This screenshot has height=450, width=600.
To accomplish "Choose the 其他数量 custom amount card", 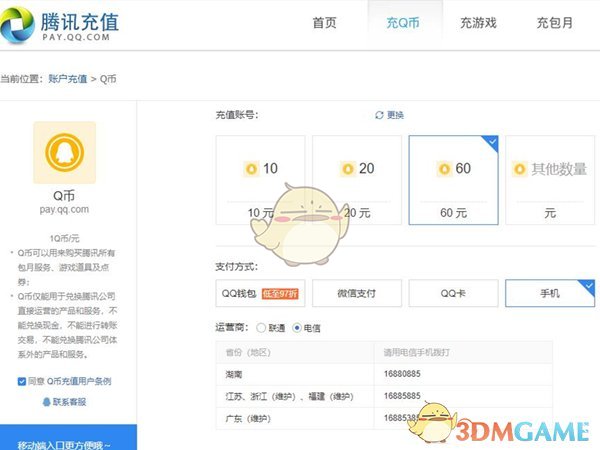I will pyautogui.click(x=550, y=180).
